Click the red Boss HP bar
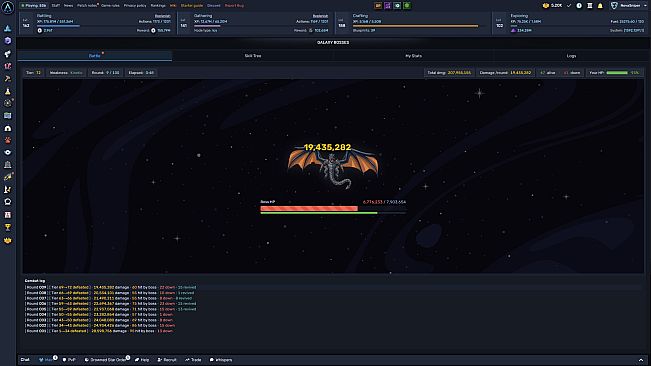This screenshot has height=366, width=651. click(x=309, y=208)
